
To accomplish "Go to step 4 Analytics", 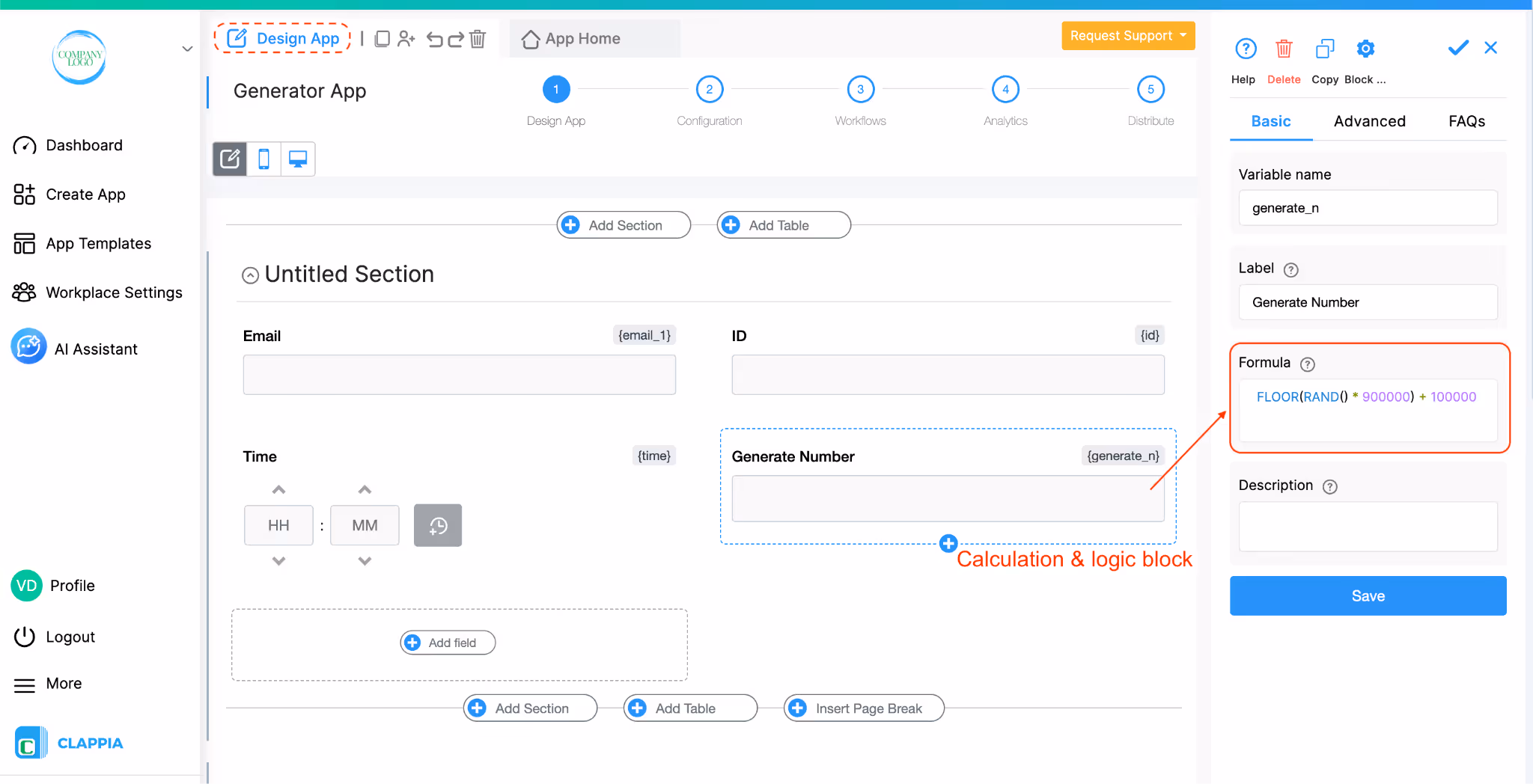I will coord(1005,89).
